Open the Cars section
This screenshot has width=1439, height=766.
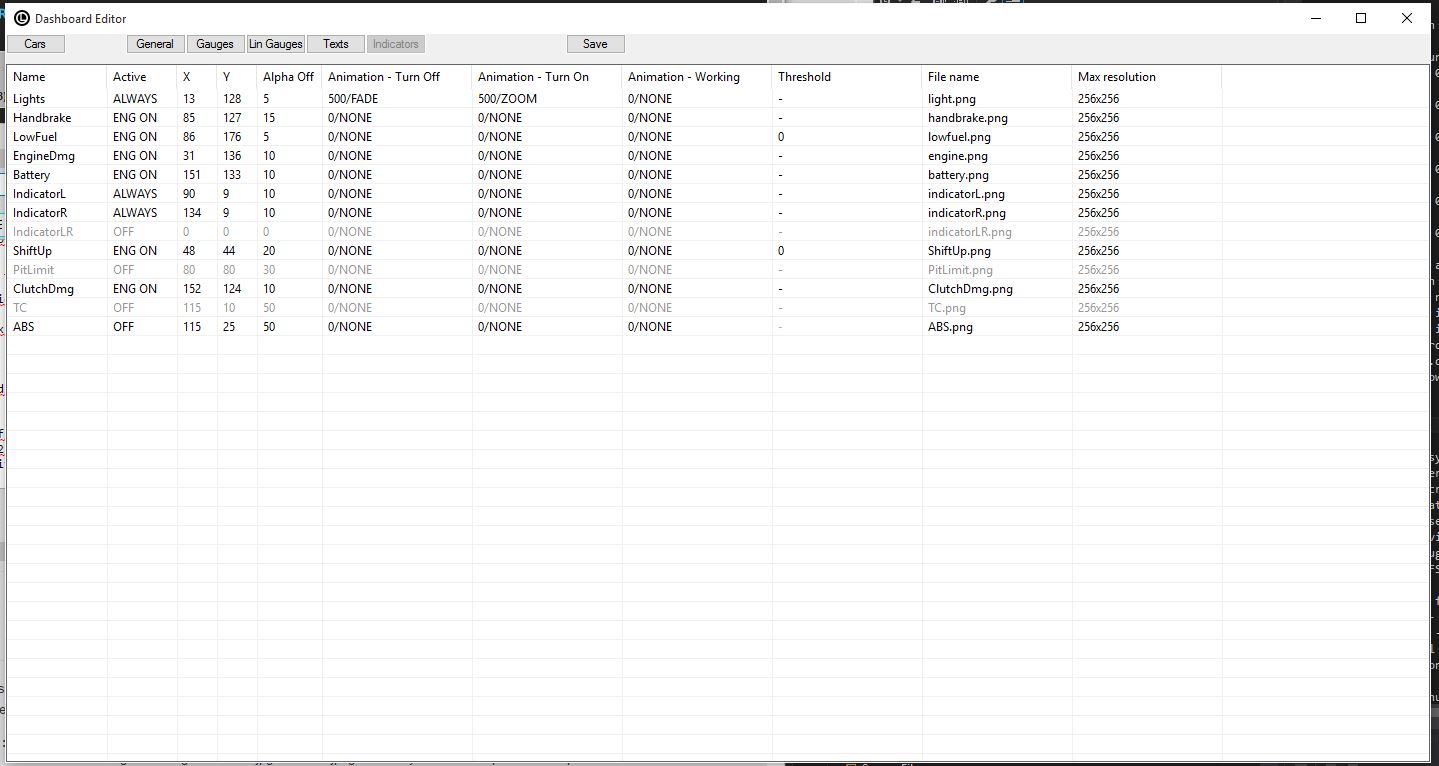[x=35, y=44]
